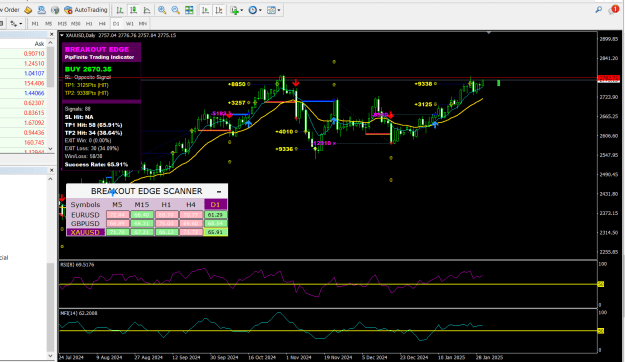Viewport: 625px width, 362px height.
Task: Switch chart to line chart mode
Action: [147, 10]
